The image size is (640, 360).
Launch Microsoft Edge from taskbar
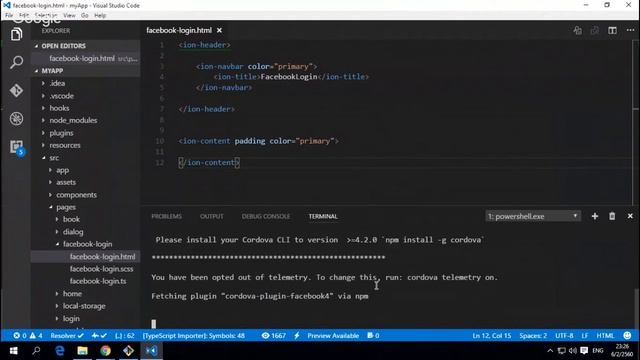coord(60,351)
